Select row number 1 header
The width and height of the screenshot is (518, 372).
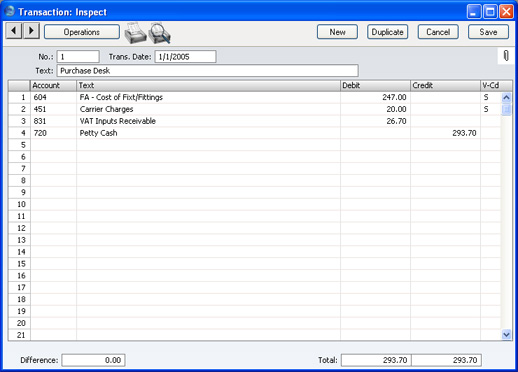tap(19, 97)
